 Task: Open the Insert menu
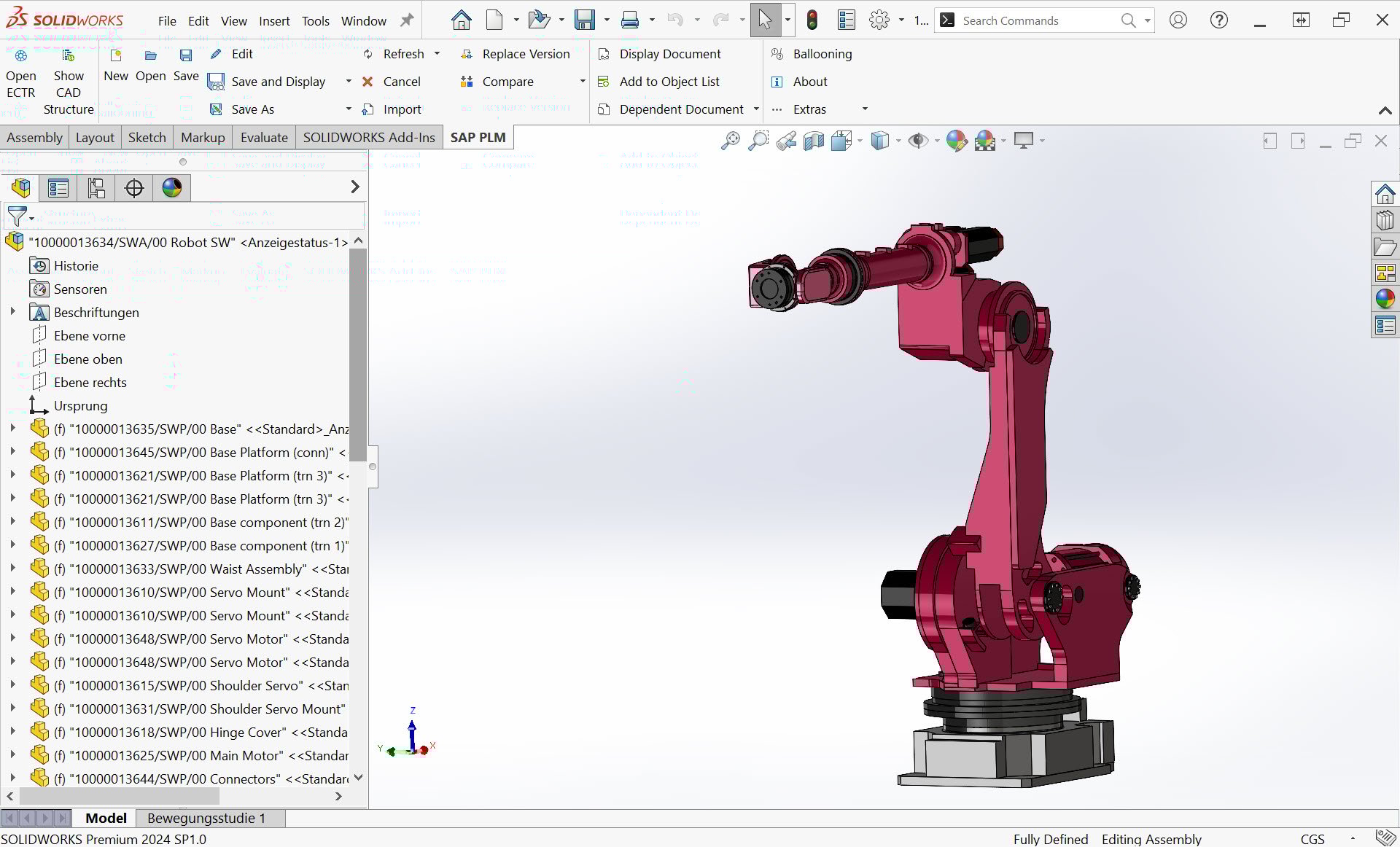click(274, 21)
